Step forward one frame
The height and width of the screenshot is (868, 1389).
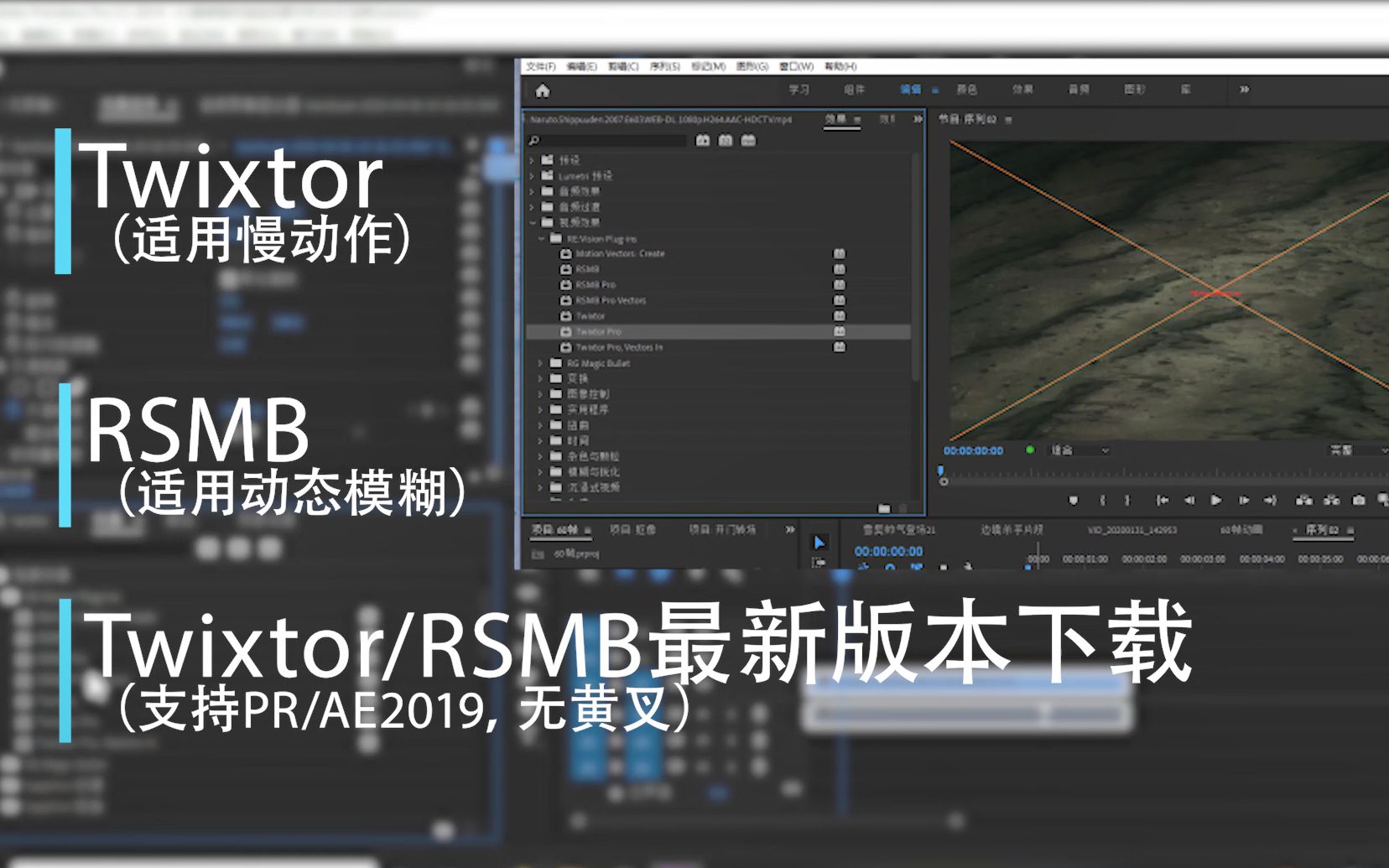1244,501
